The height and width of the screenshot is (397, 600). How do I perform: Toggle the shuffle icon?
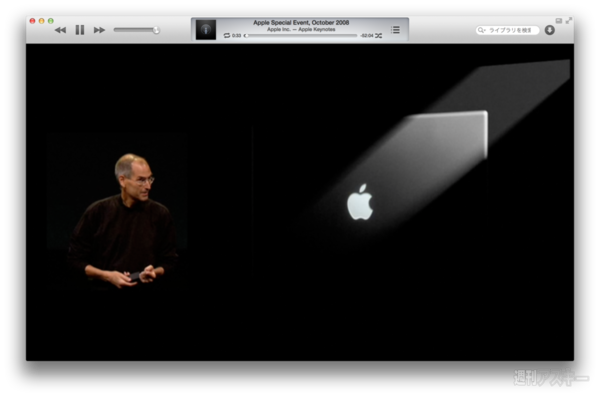click(378, 36)
